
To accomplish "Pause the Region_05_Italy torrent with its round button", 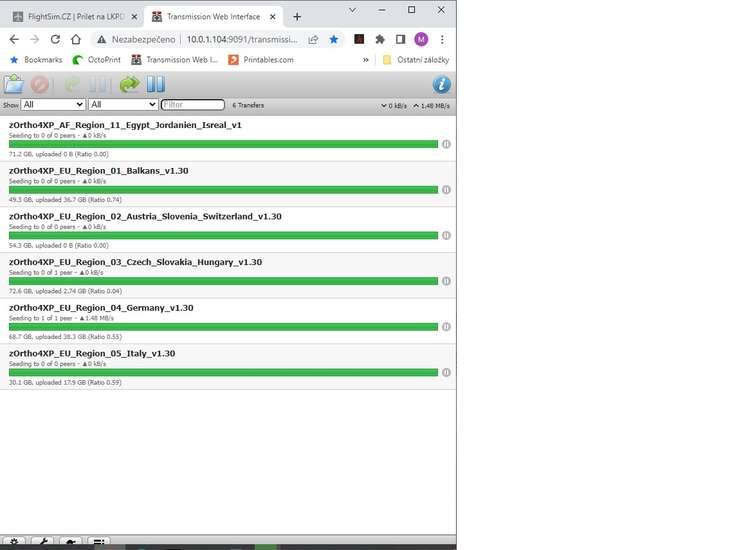I will [x=446, y=372].
